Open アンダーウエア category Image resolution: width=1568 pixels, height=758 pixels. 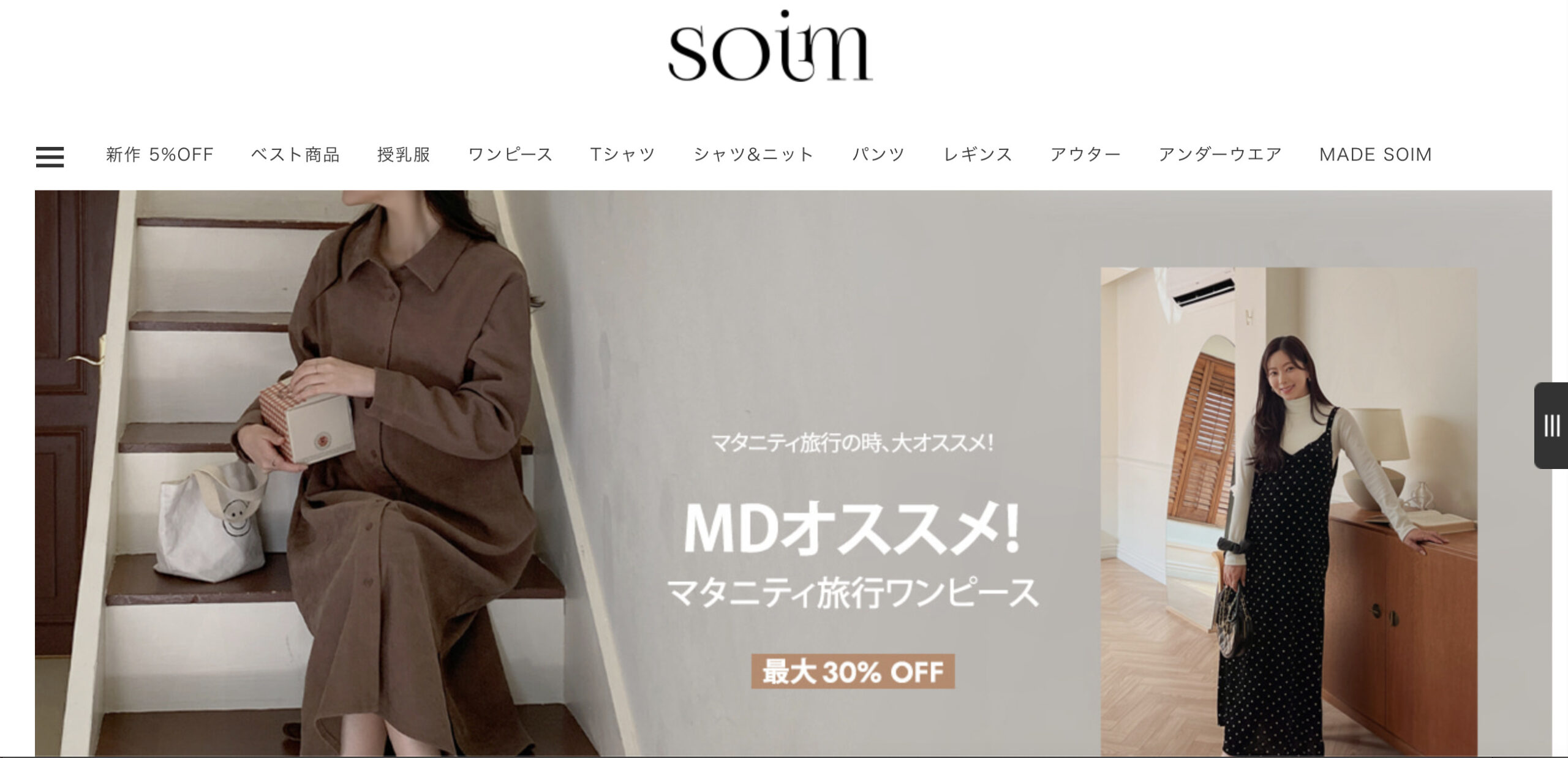[x=1220, y=154]
